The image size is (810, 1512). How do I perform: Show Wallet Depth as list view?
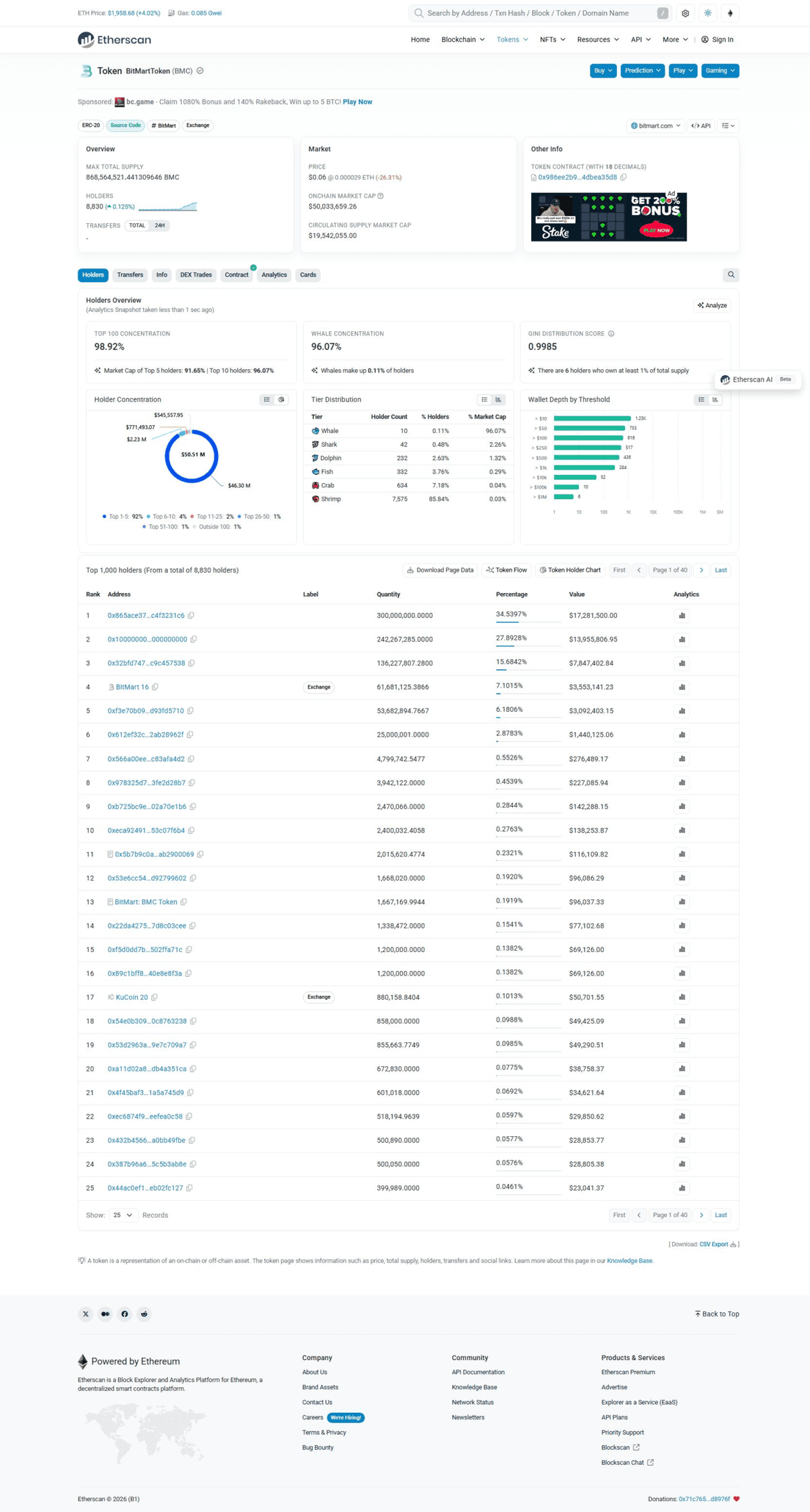click(x=701, y=399)
